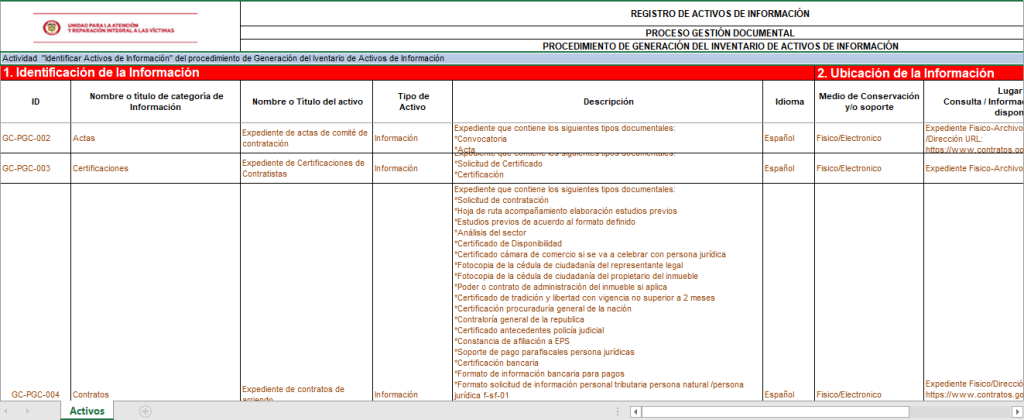1024x420 pixels.
Task: Click the 'Idioma' column header
Action: coord(788,102)
